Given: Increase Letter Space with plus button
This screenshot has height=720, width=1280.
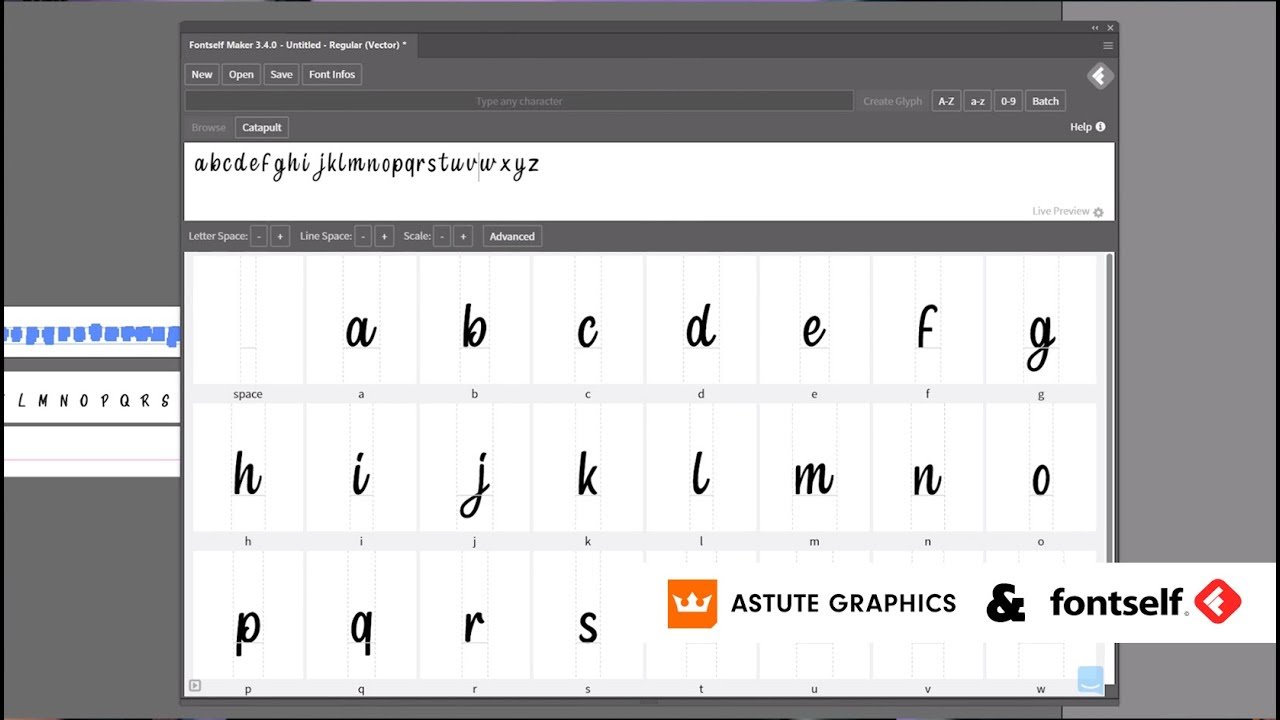Looking at the screenshot, I should click(279, 236).
